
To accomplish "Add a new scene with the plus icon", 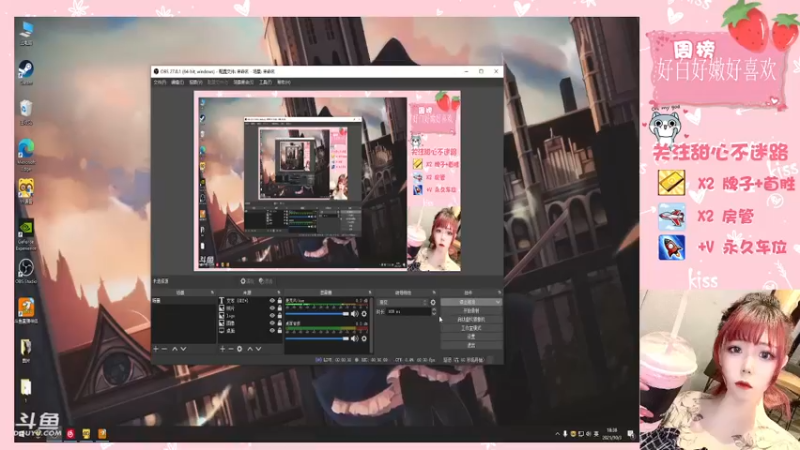I will [x=156, y=349].
